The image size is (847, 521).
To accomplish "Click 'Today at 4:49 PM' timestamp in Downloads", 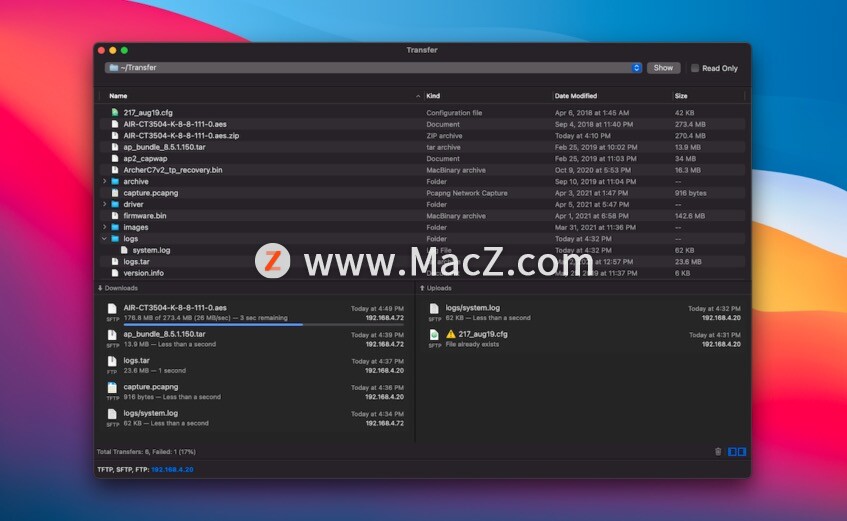I will (x=377, y=309).
